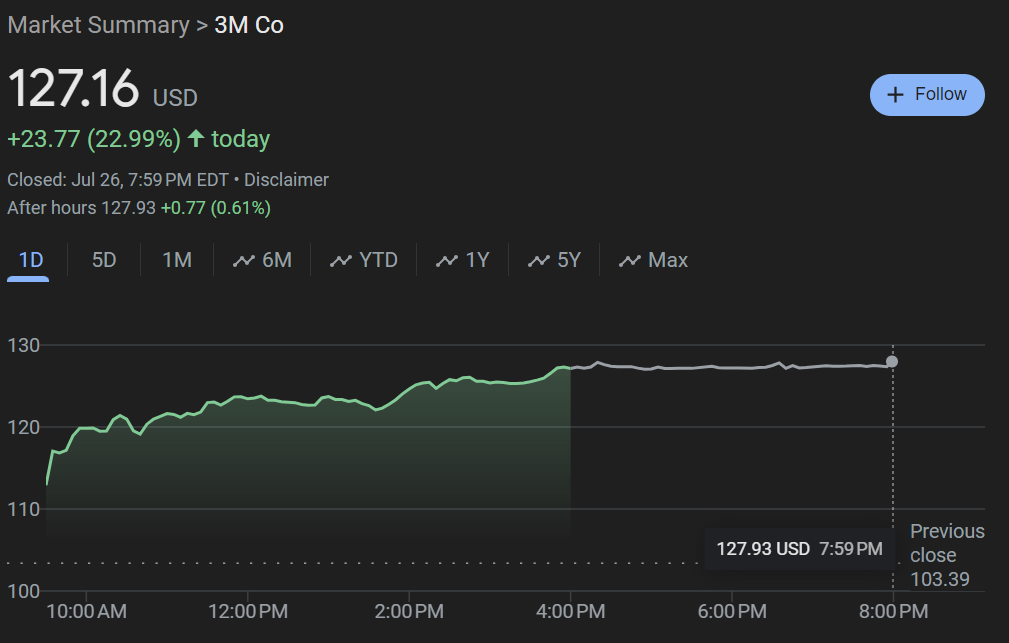Click the gray chart marker dot at 7:59 PM
Image resolution: width=1009 pixels, height=643 pixels.
point(892,362)
